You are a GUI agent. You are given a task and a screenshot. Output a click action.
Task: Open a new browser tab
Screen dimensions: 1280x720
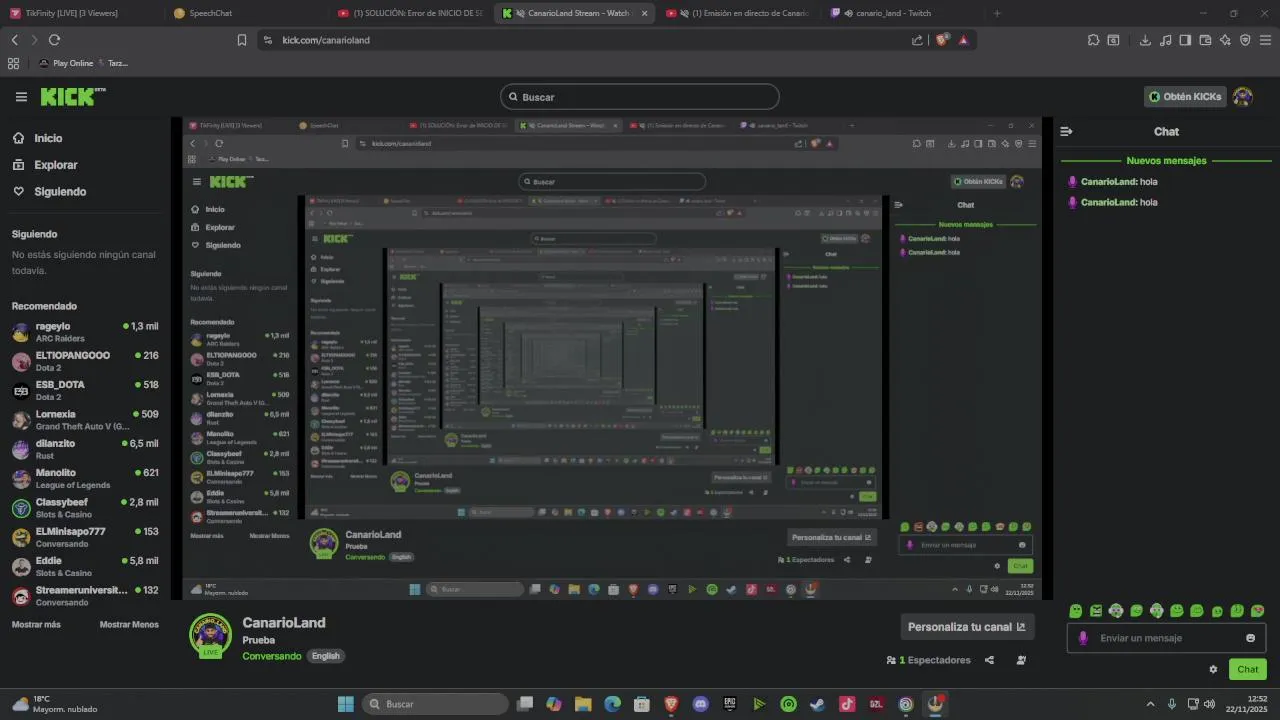pos(997,13)
